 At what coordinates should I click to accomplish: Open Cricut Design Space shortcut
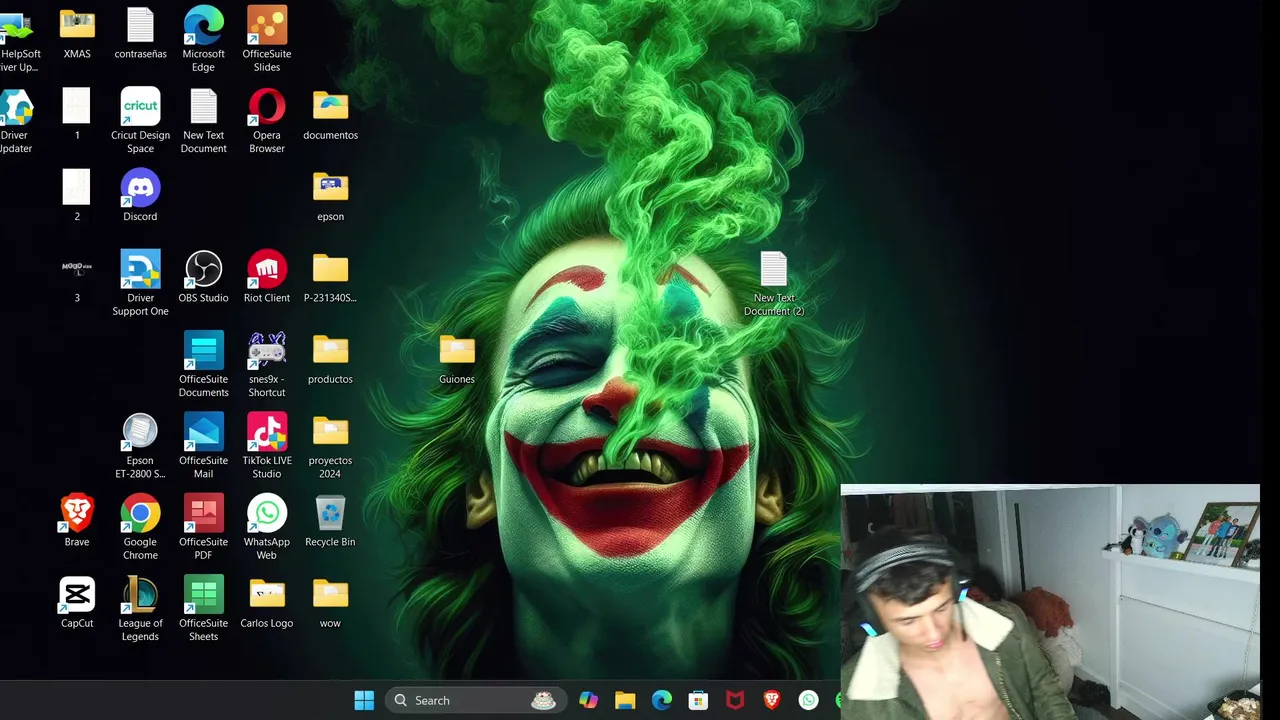[x=140, y=121]
